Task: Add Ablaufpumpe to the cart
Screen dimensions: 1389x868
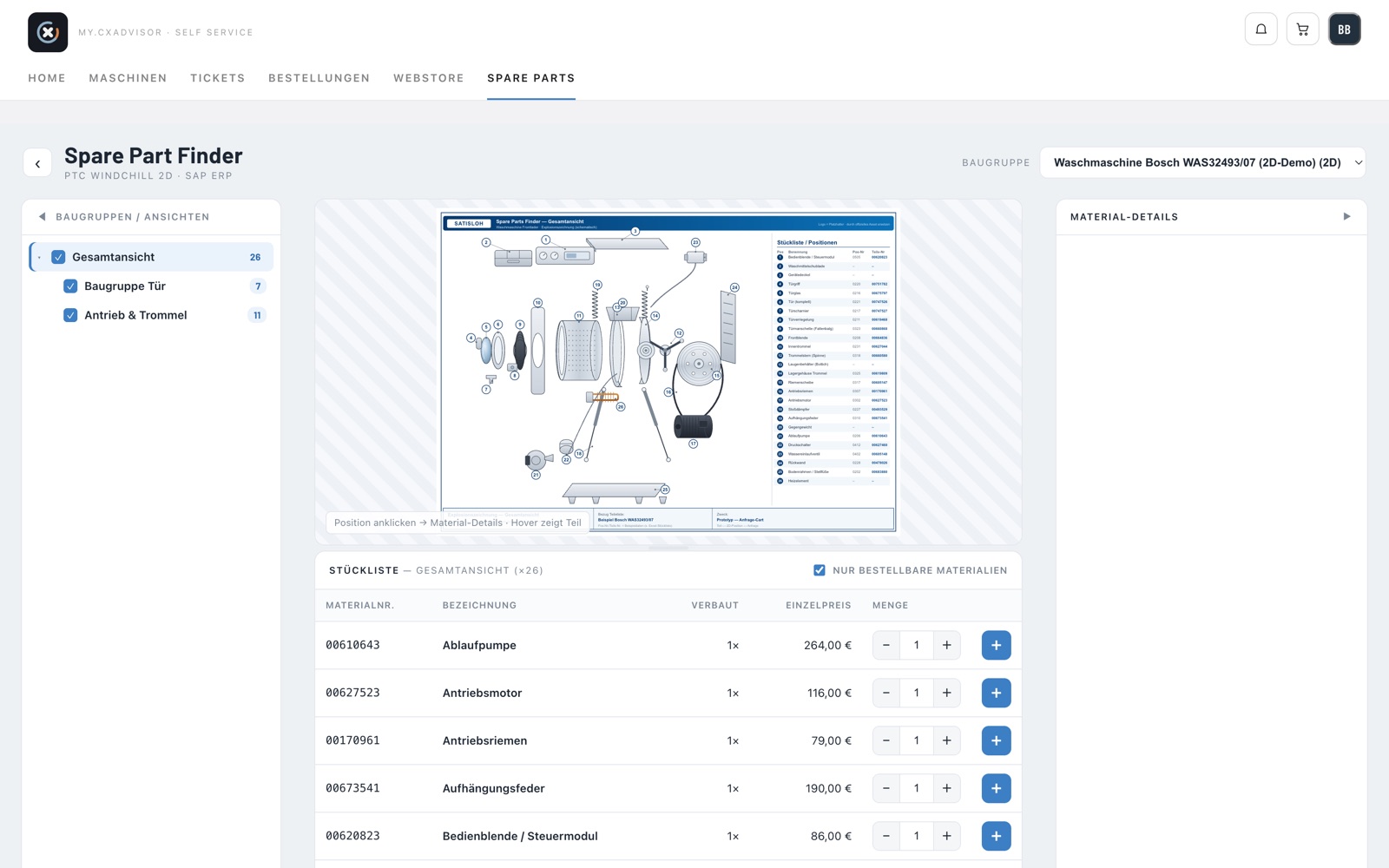Action: (996, 645)
